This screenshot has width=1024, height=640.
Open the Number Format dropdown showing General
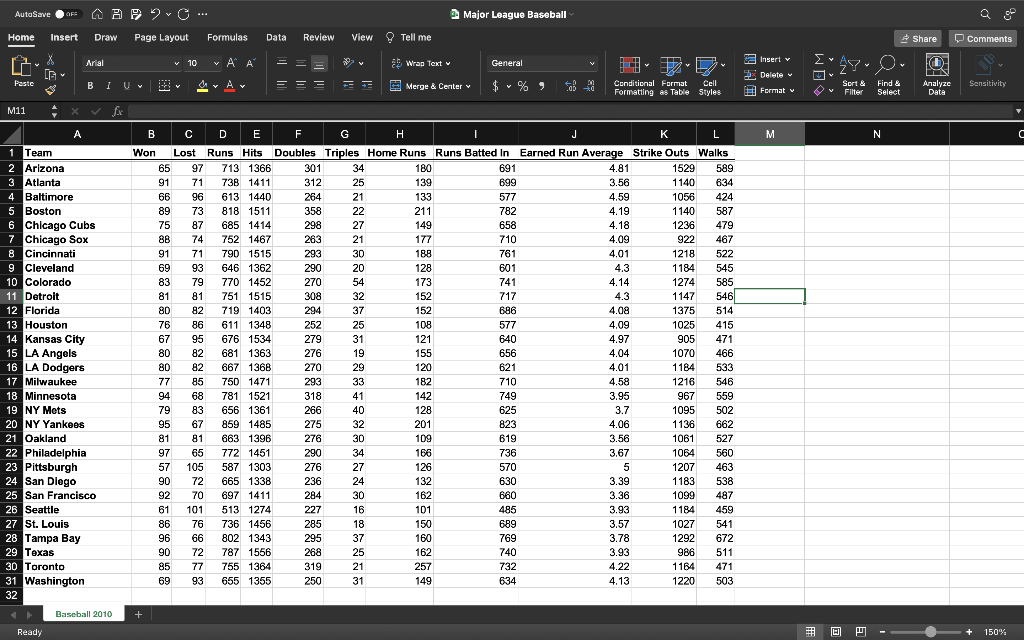(542, 62)
